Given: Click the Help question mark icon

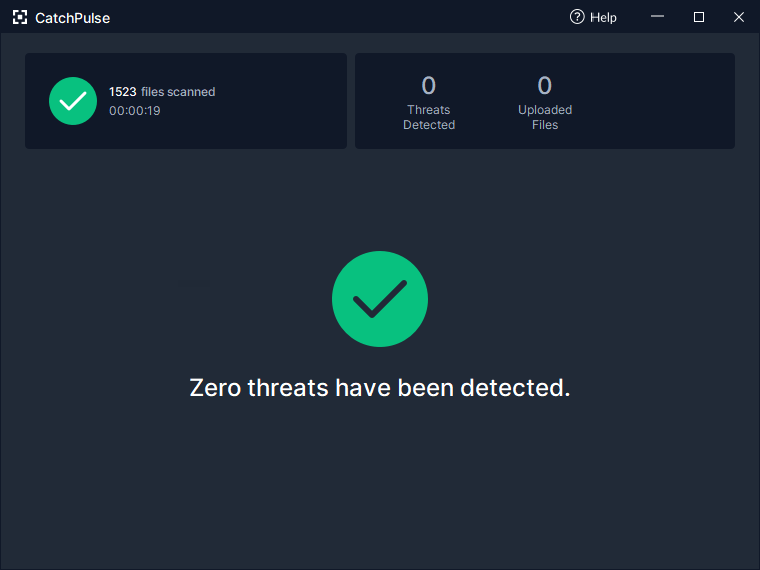Looking at the screenshot, I should click(577, 17).
